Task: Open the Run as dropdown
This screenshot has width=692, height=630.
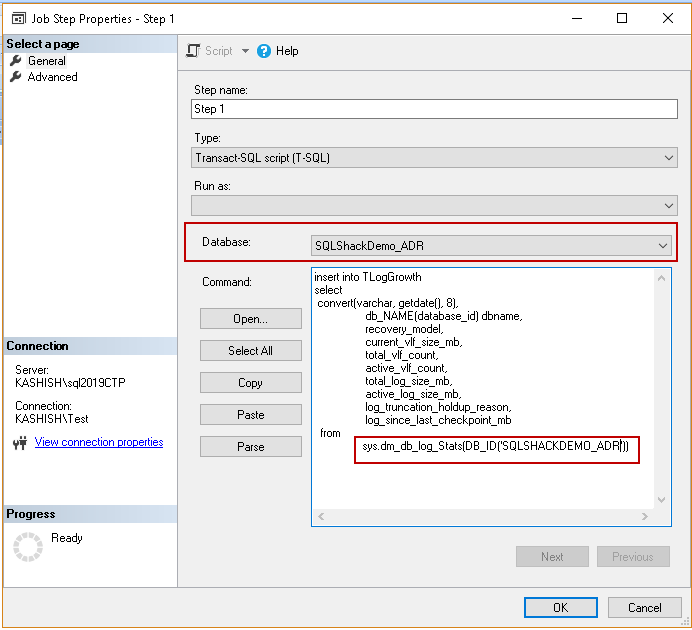Action: pos(434,206)
